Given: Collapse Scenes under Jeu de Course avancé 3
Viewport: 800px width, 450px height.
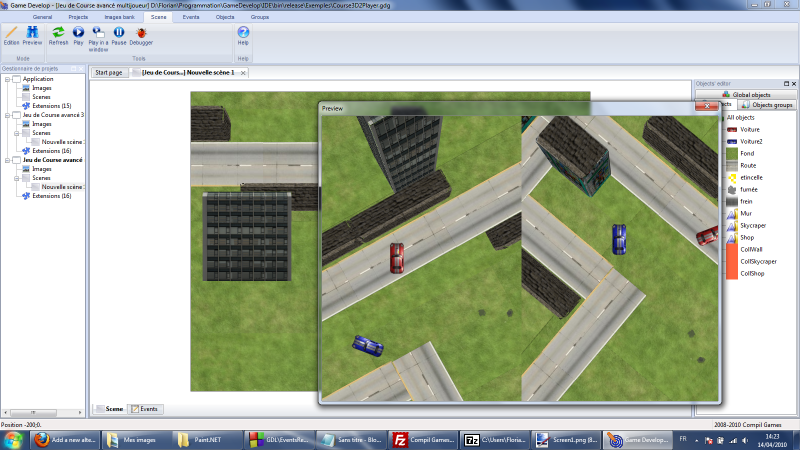Looking at the screenshot, I should click(x=17, y=133).
